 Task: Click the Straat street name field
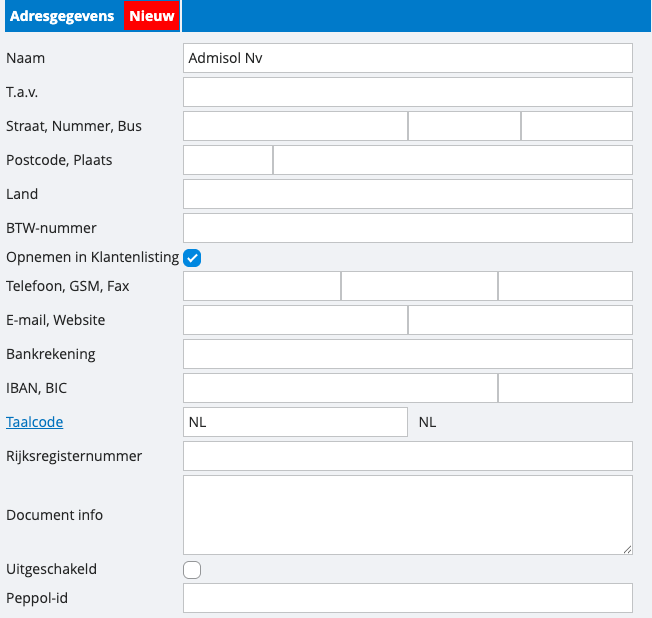point(295,126)
